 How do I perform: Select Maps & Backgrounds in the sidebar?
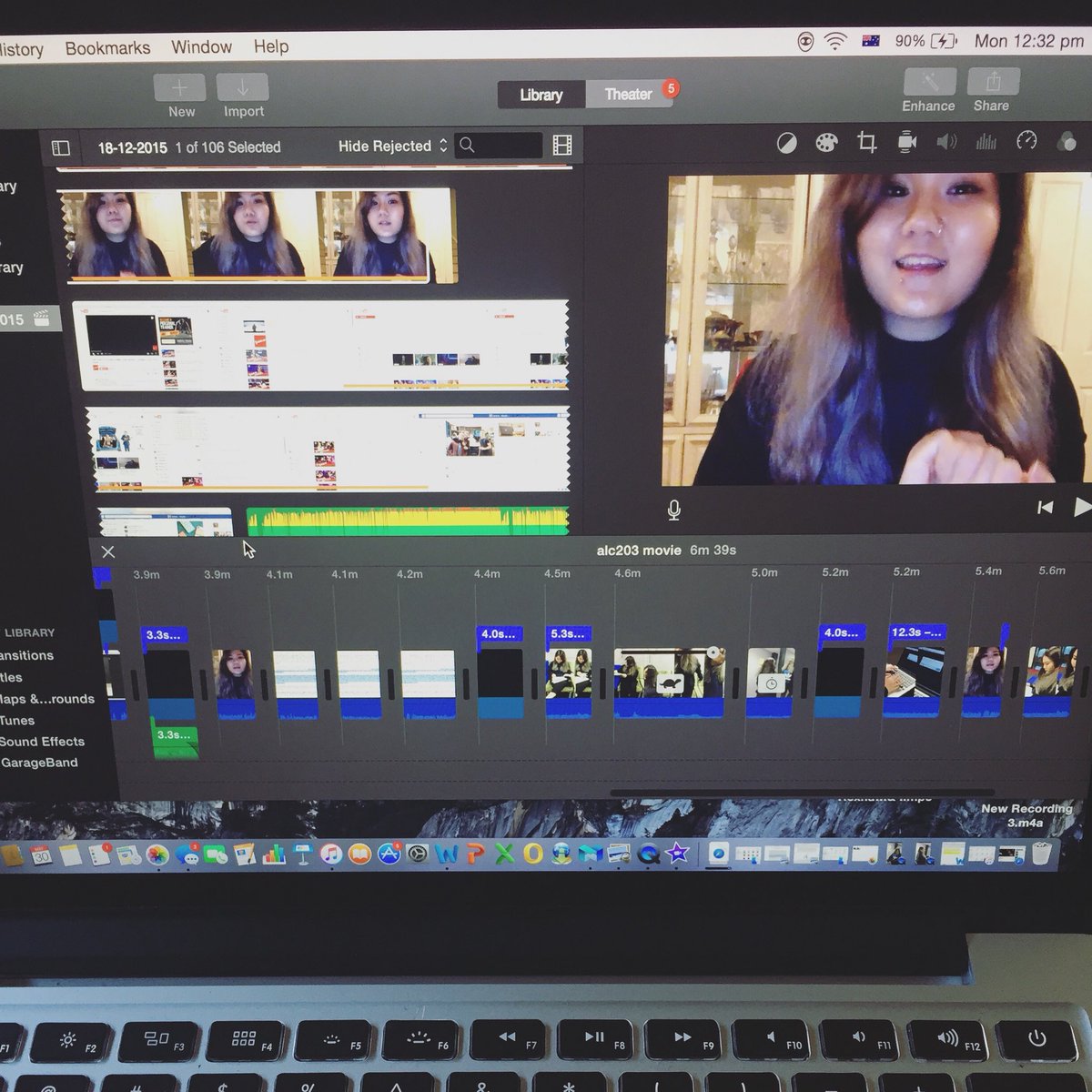[x=46, y=699]
